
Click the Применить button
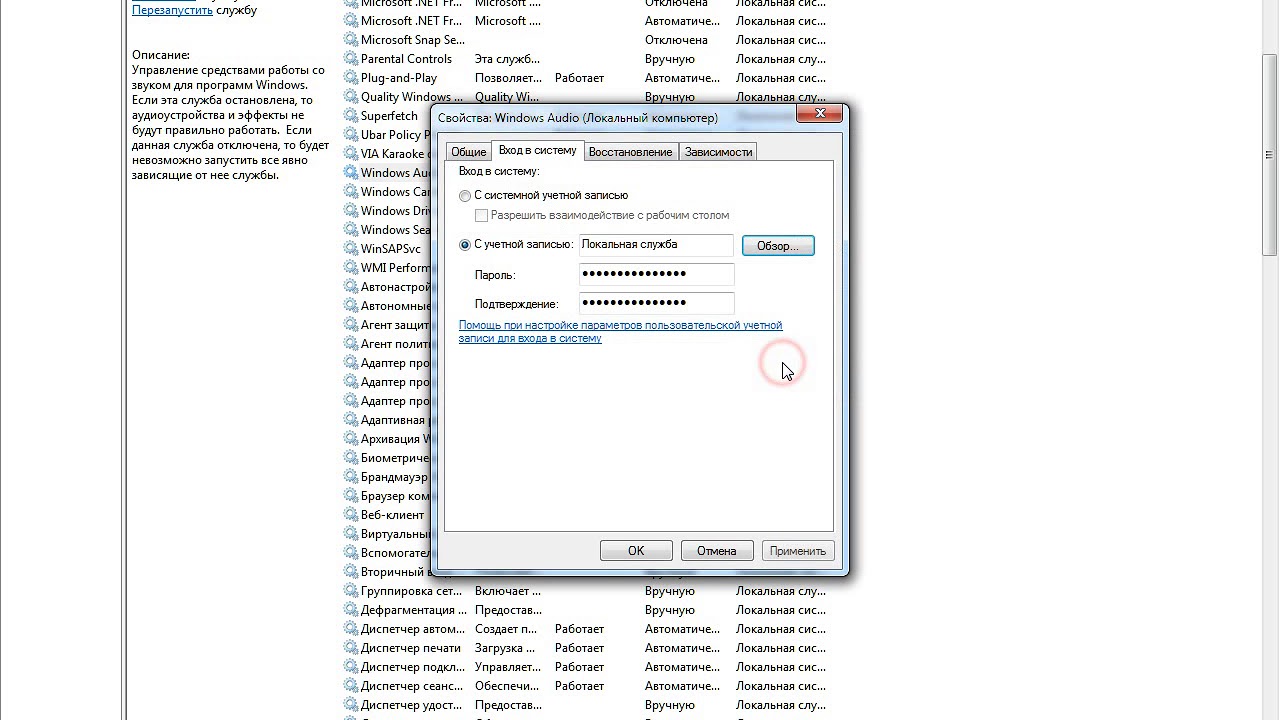point(797,551)
